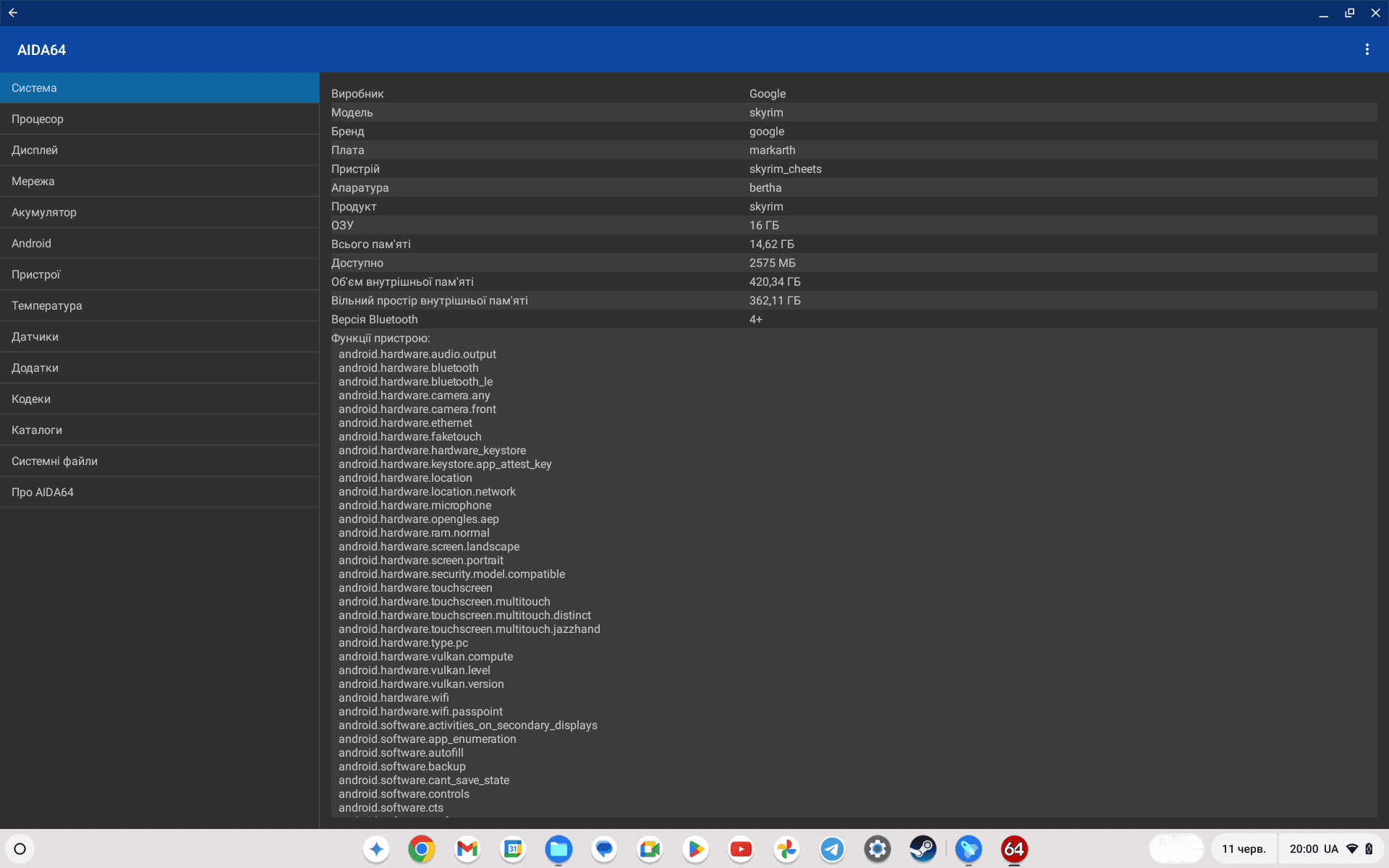Open the Android section
1389x868 pixels.
coord(159,243)
